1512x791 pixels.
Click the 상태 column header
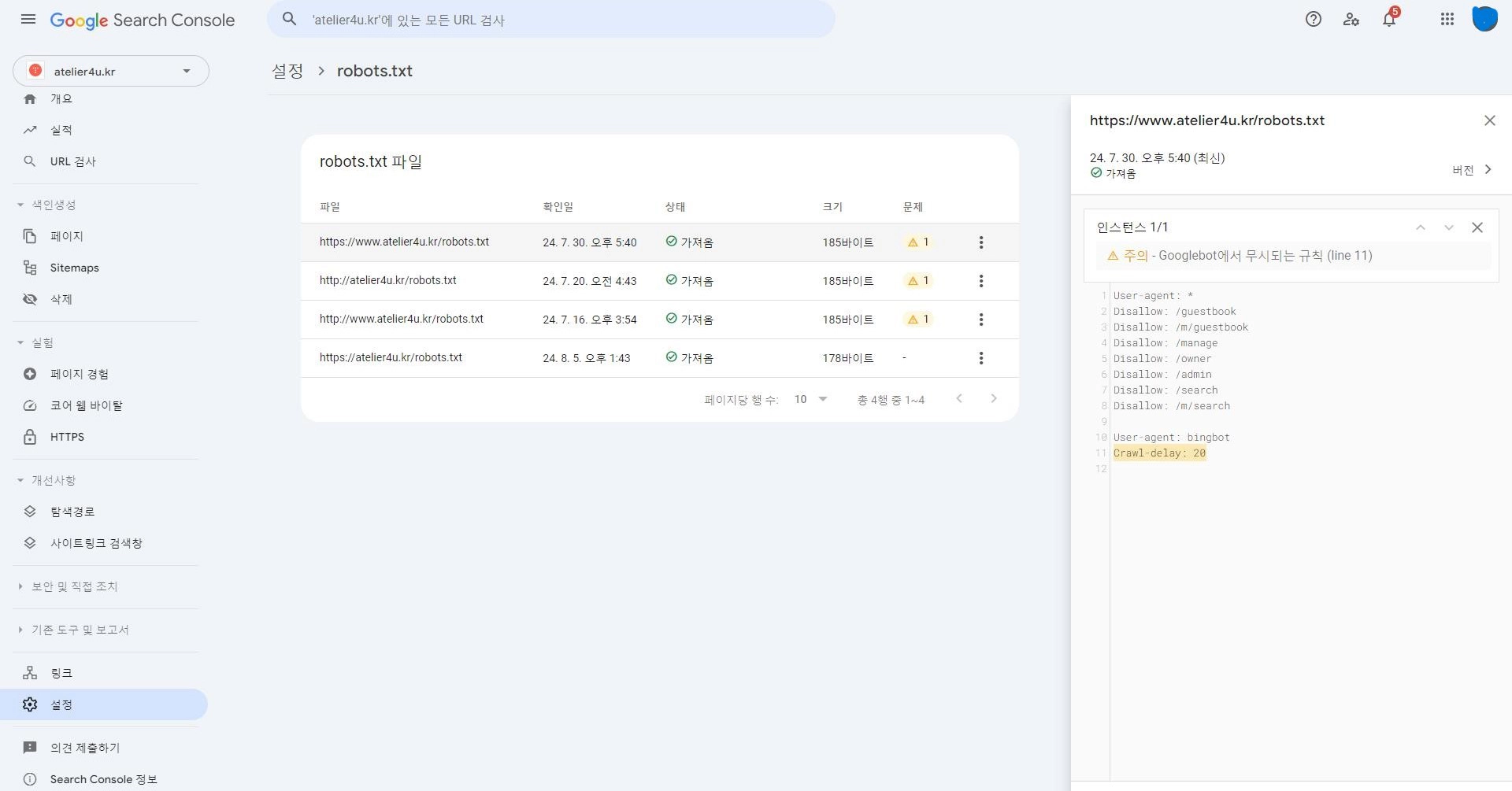coord(675,207)
